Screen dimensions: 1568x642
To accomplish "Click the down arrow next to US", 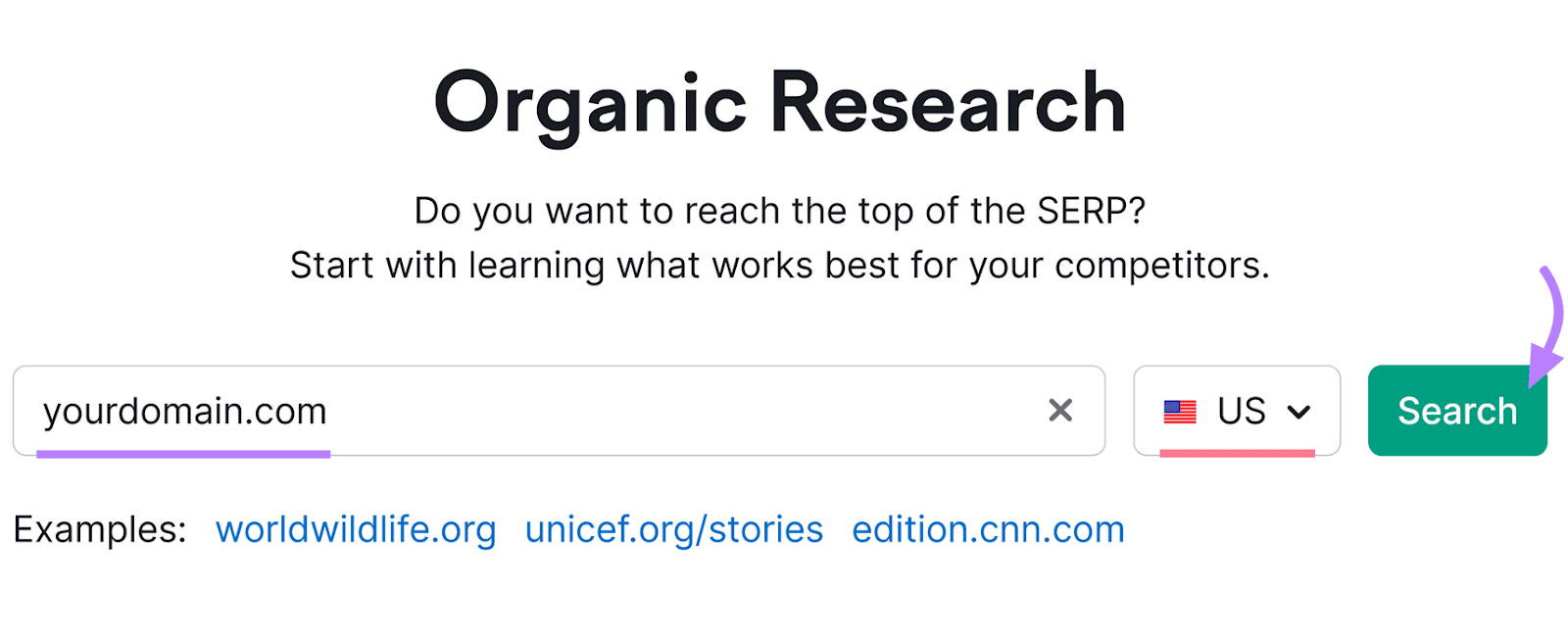I will (1300, 413).
